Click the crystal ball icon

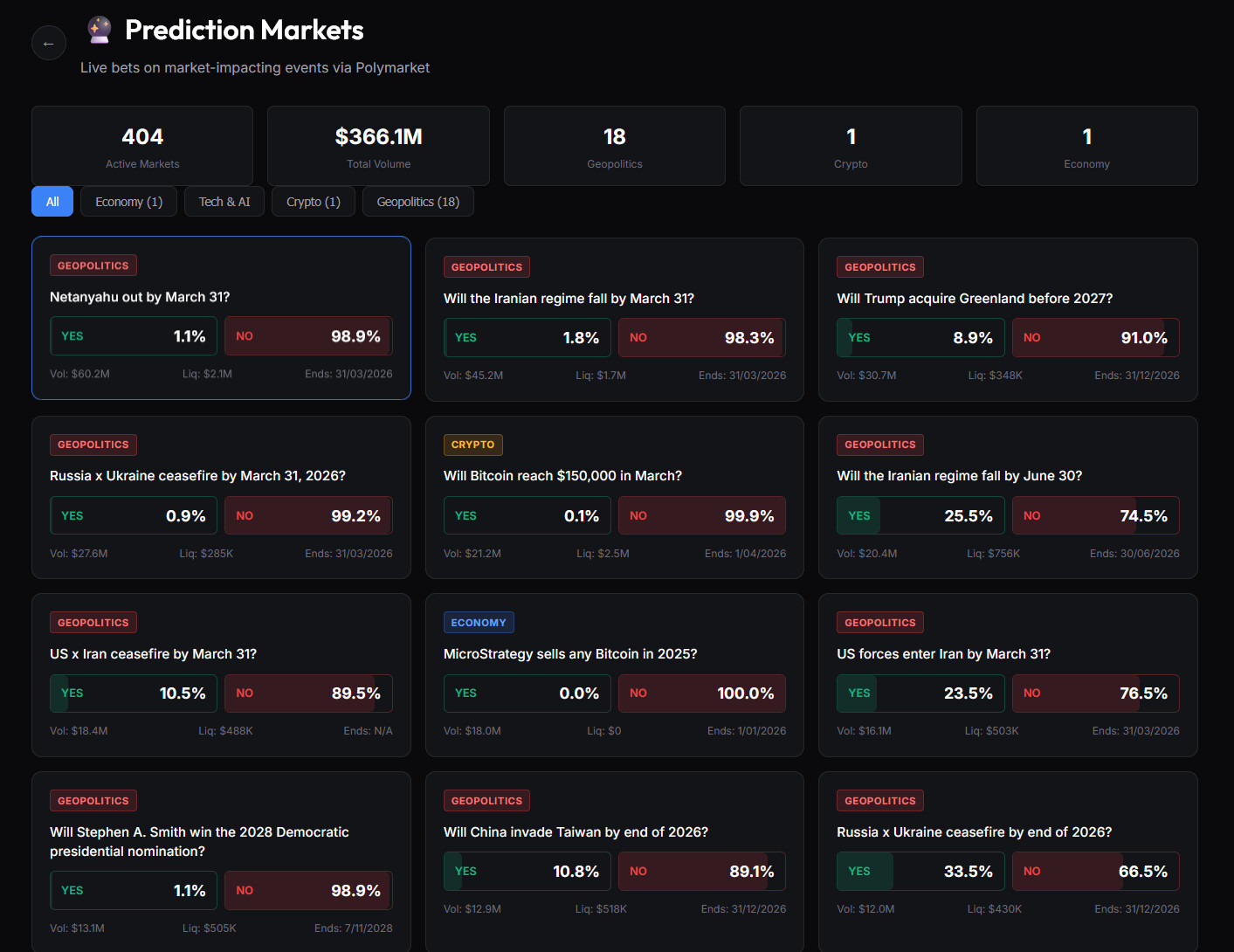pyautogui.click(x=100, y=30)
